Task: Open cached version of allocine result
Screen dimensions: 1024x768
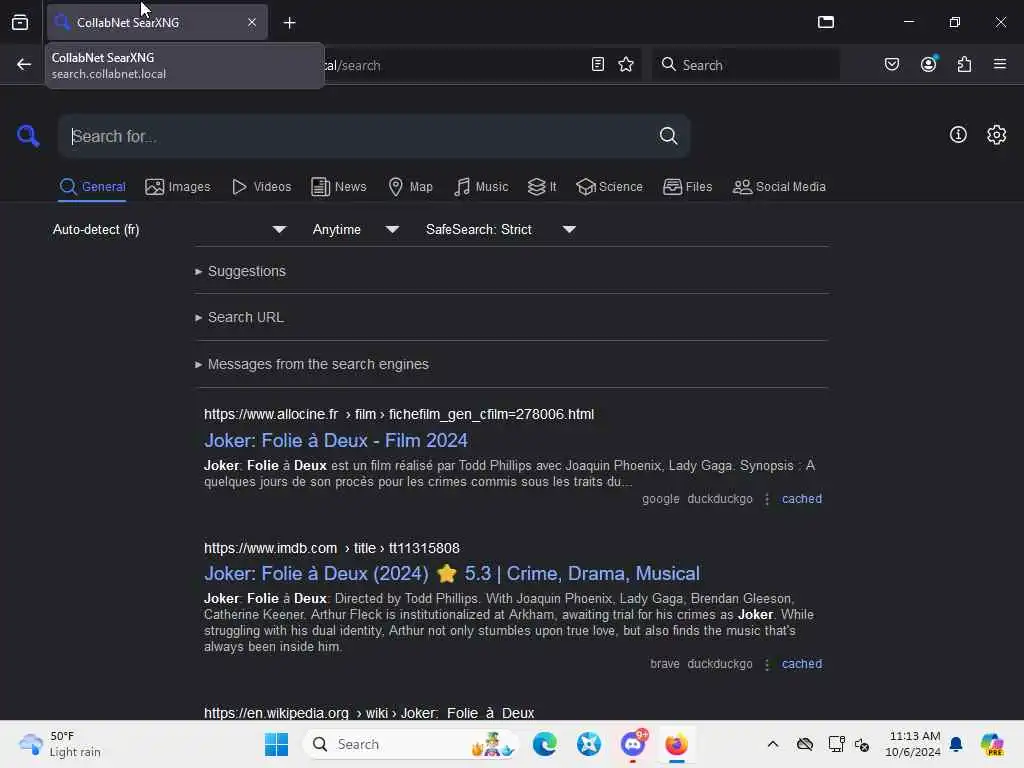Action: pyautogui.click(x=801, y=499)
